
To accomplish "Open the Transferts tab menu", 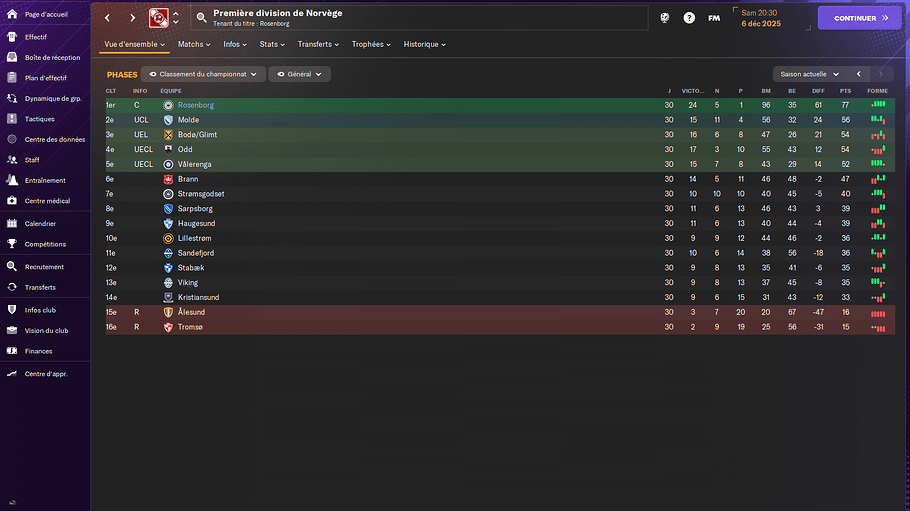I will coord(318,44).
